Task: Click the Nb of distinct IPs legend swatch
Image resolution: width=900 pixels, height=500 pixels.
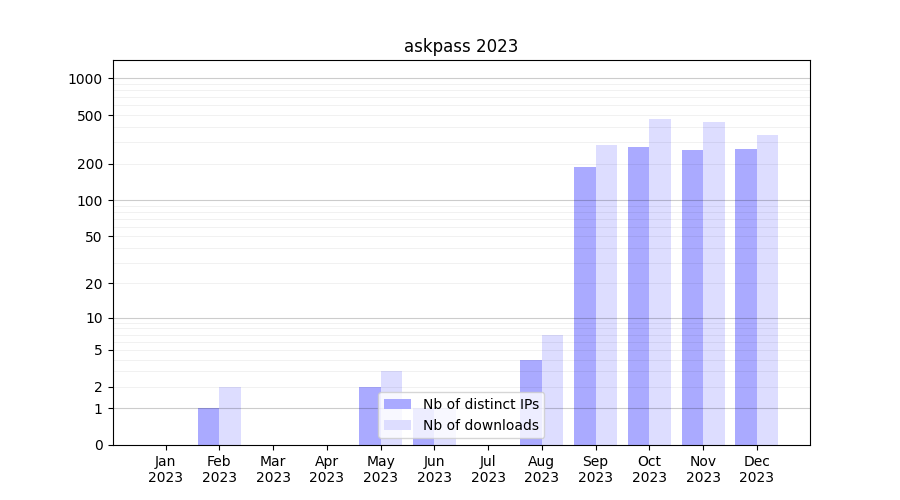Action: click(x=397, y=404)
